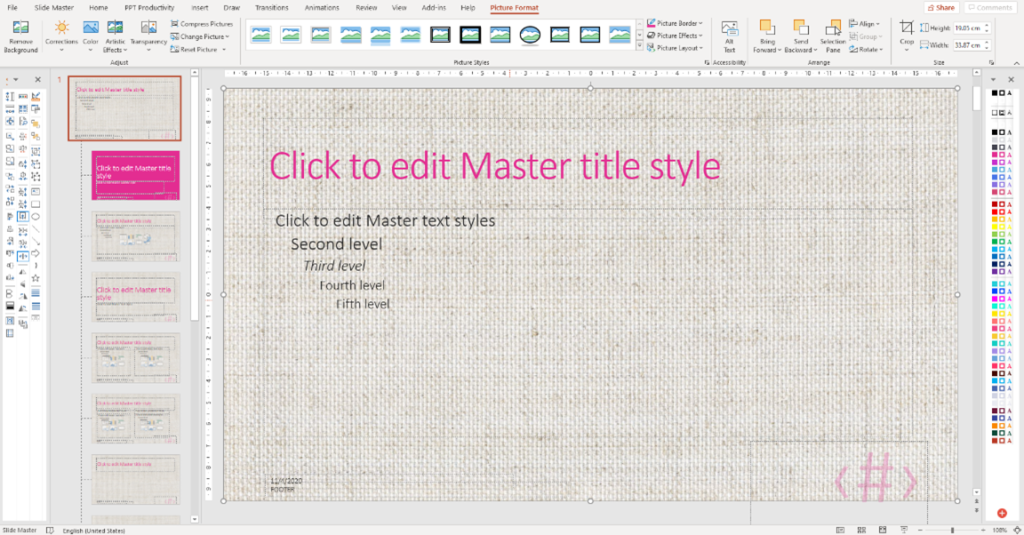Click English (United States) in status bar
1024x535 pixels.
point(93,530)
